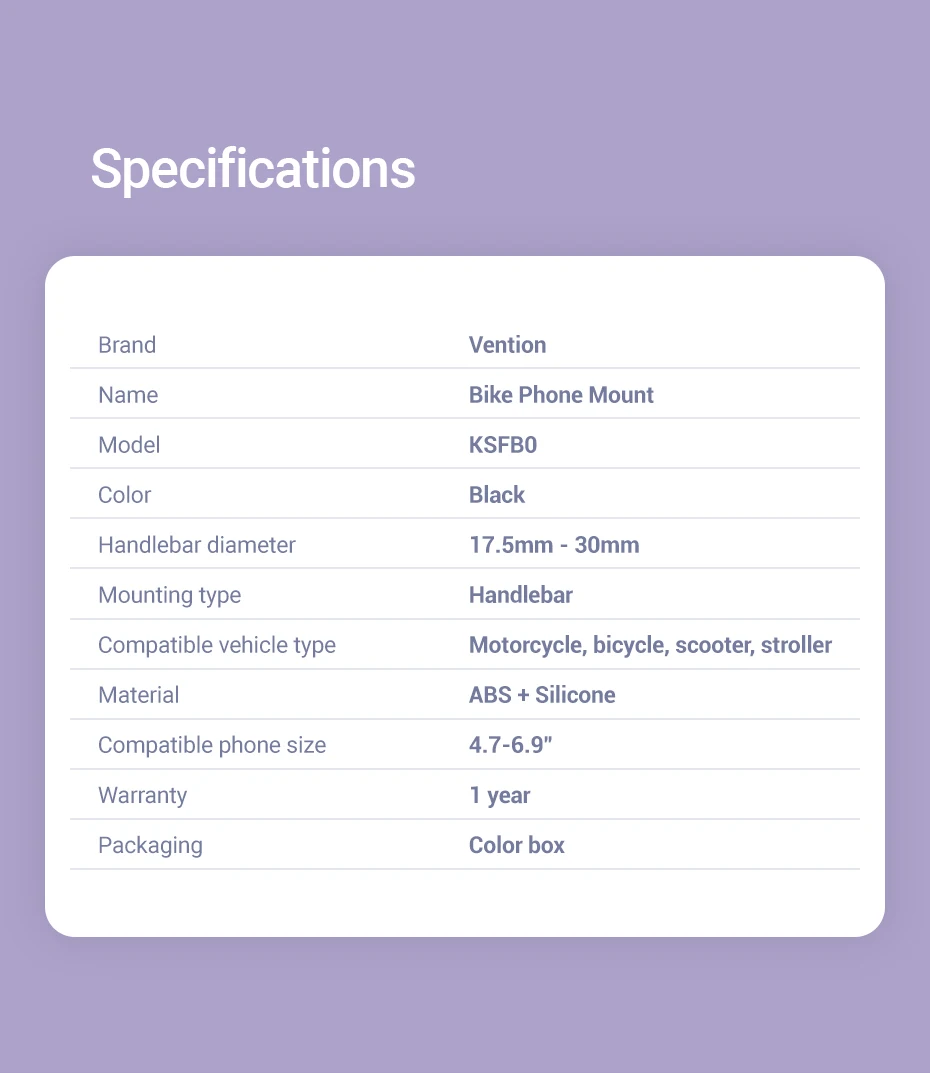The height and width of the screenshot is (1073, 930).
Task: Click the Handlebar mounting value
Action: pos(521,595)
